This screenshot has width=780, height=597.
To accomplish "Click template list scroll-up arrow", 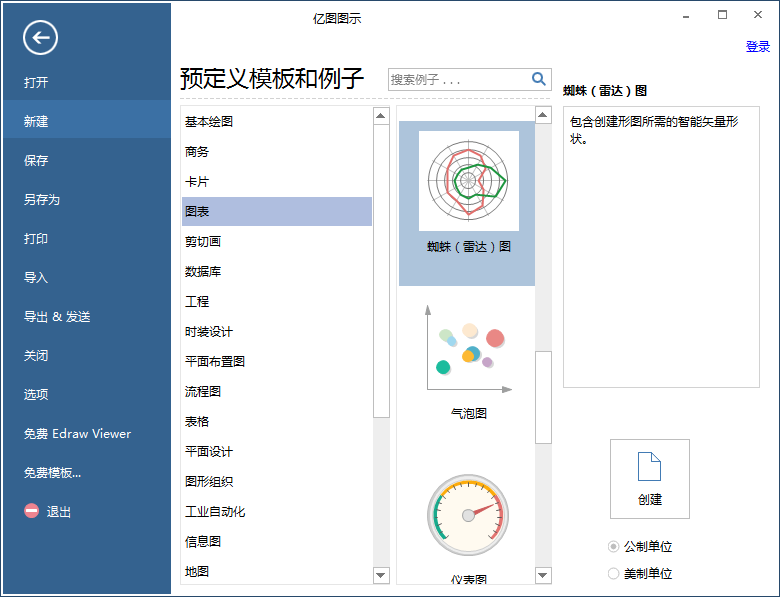I will coord(543,115).
